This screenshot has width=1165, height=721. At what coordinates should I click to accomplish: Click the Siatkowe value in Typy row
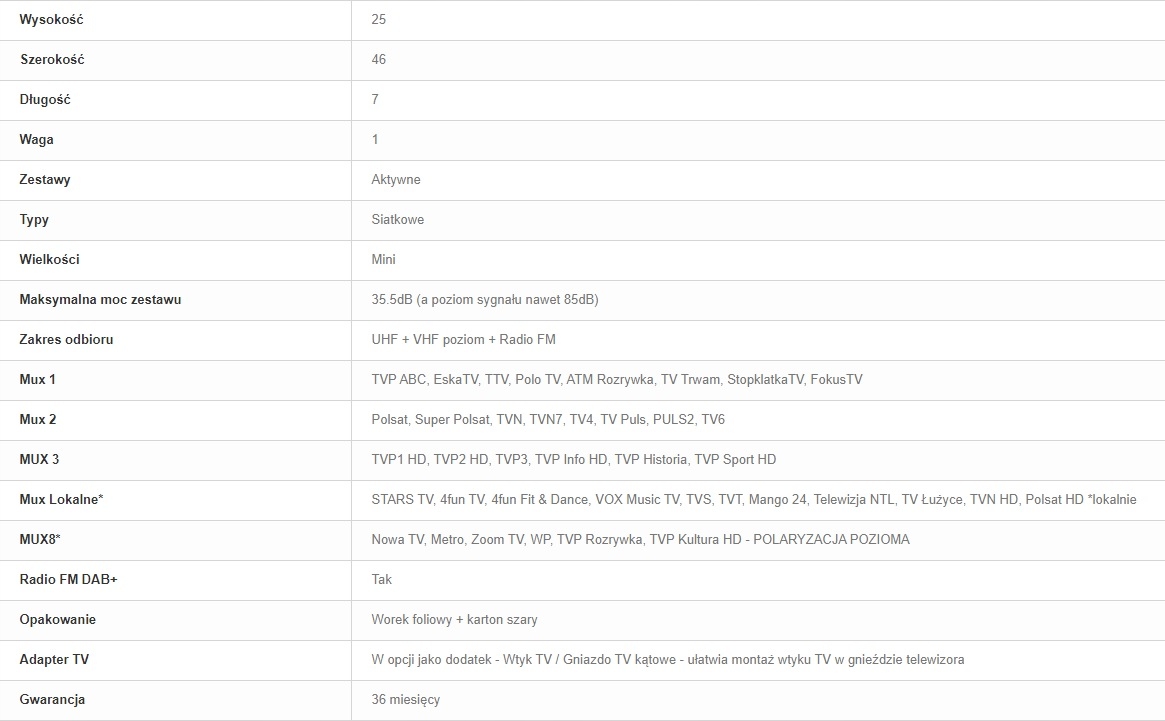click(397, 219)
